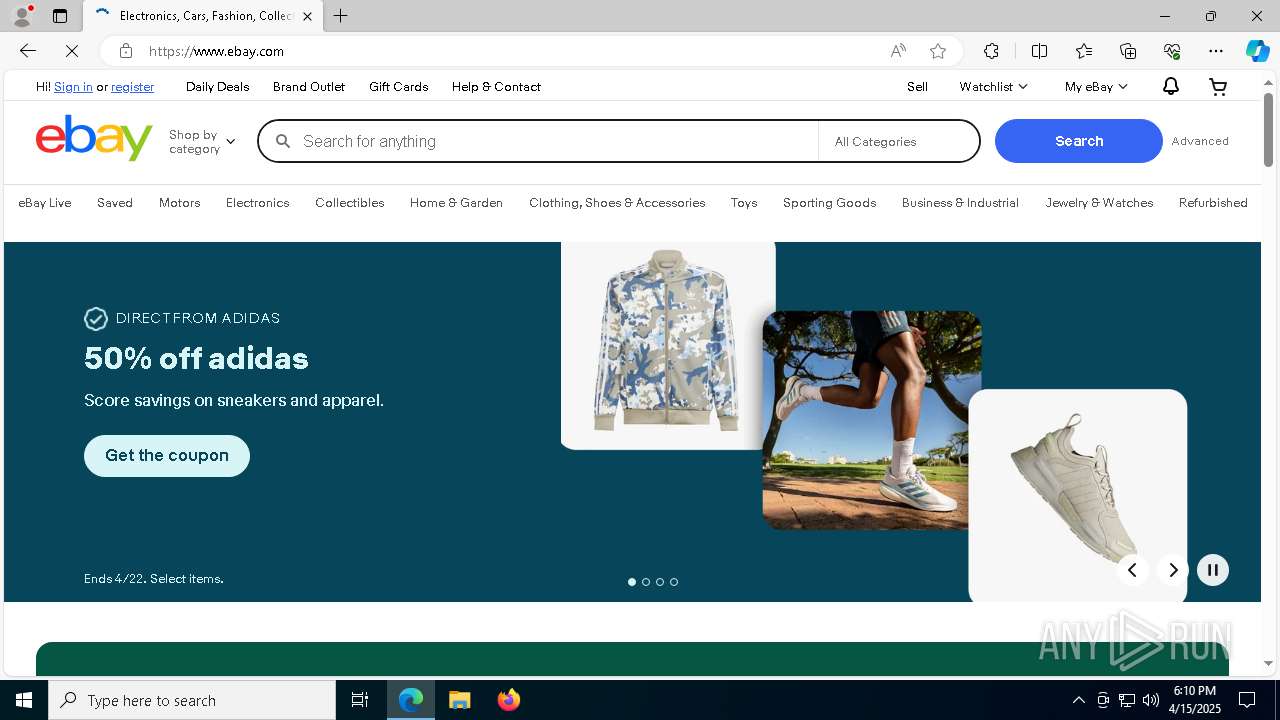Open the Gift Cards link
The height and width of the screenshot is (720, 1280).
398,87
